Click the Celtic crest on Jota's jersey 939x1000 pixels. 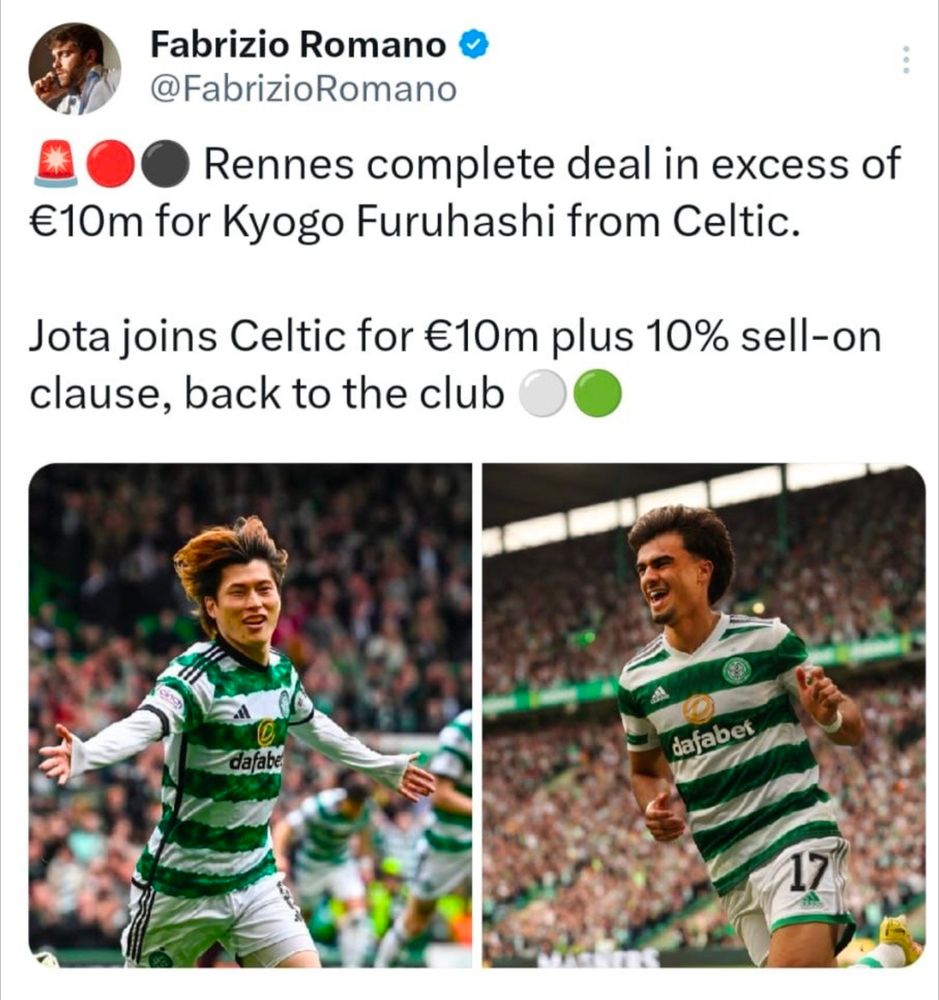(x=737, y=671)
